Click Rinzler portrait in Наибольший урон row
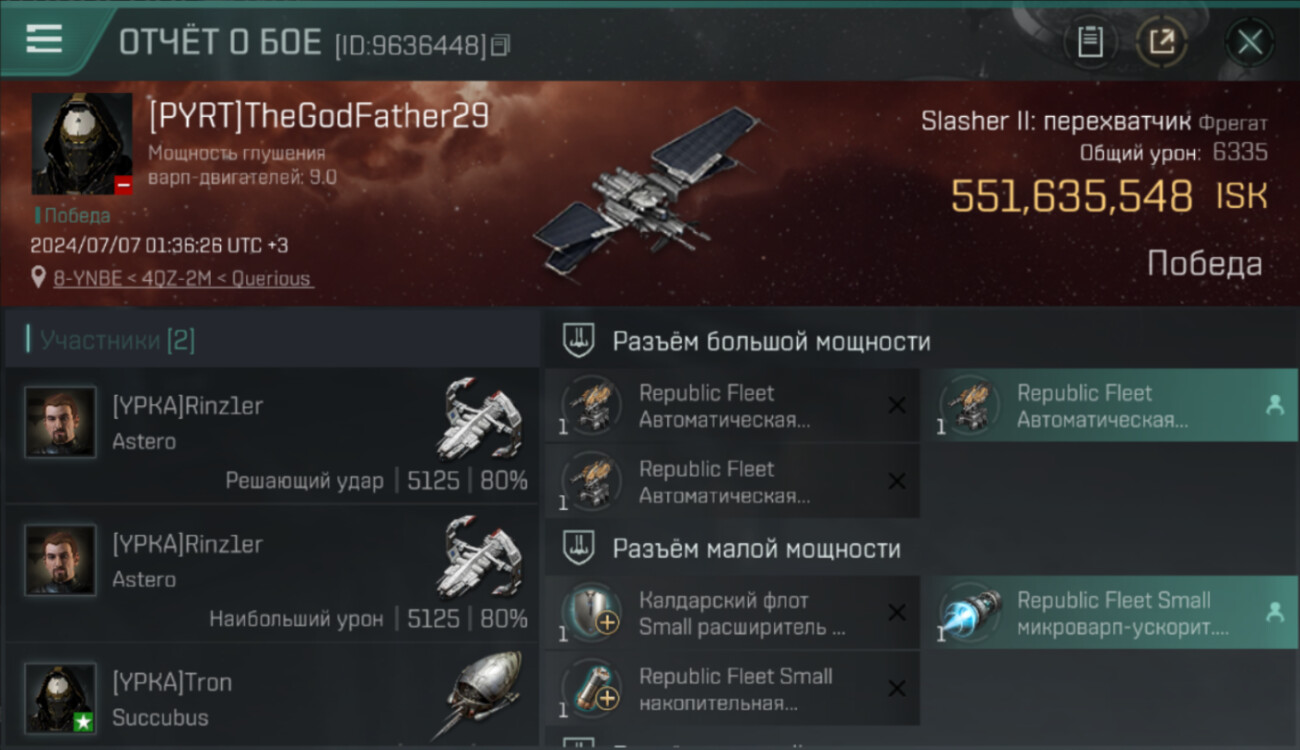Image resolution: width=1300 pixels, height=750 pixels. 61,560
